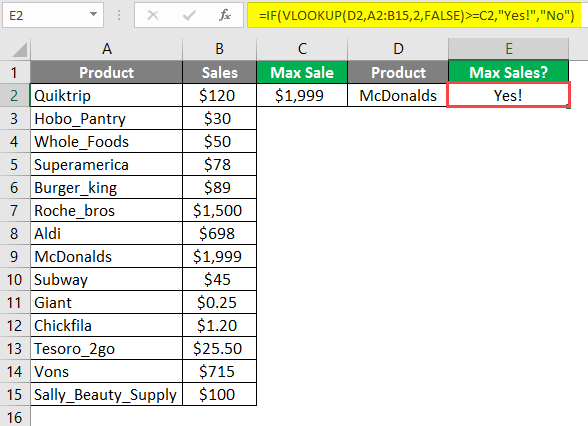Select the 'Giant' cell
The image size is (588, 426).
coord(106,302)
